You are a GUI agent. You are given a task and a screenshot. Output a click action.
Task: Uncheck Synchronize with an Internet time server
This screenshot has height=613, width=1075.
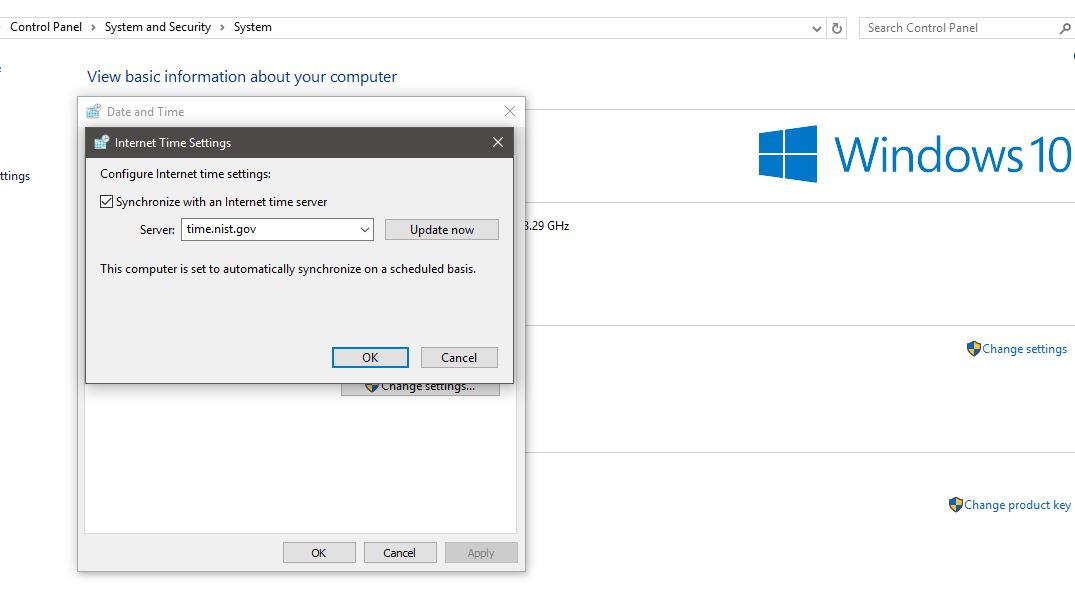[106, 202]
